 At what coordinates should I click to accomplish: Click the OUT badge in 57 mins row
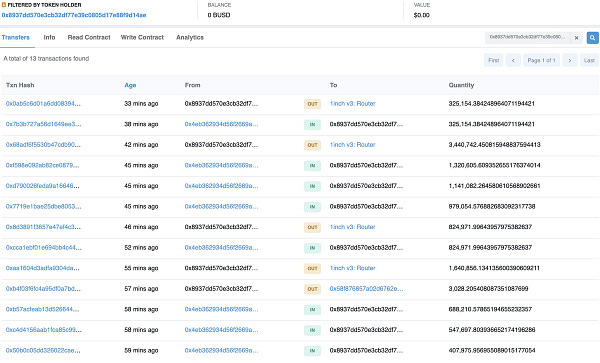312,289
